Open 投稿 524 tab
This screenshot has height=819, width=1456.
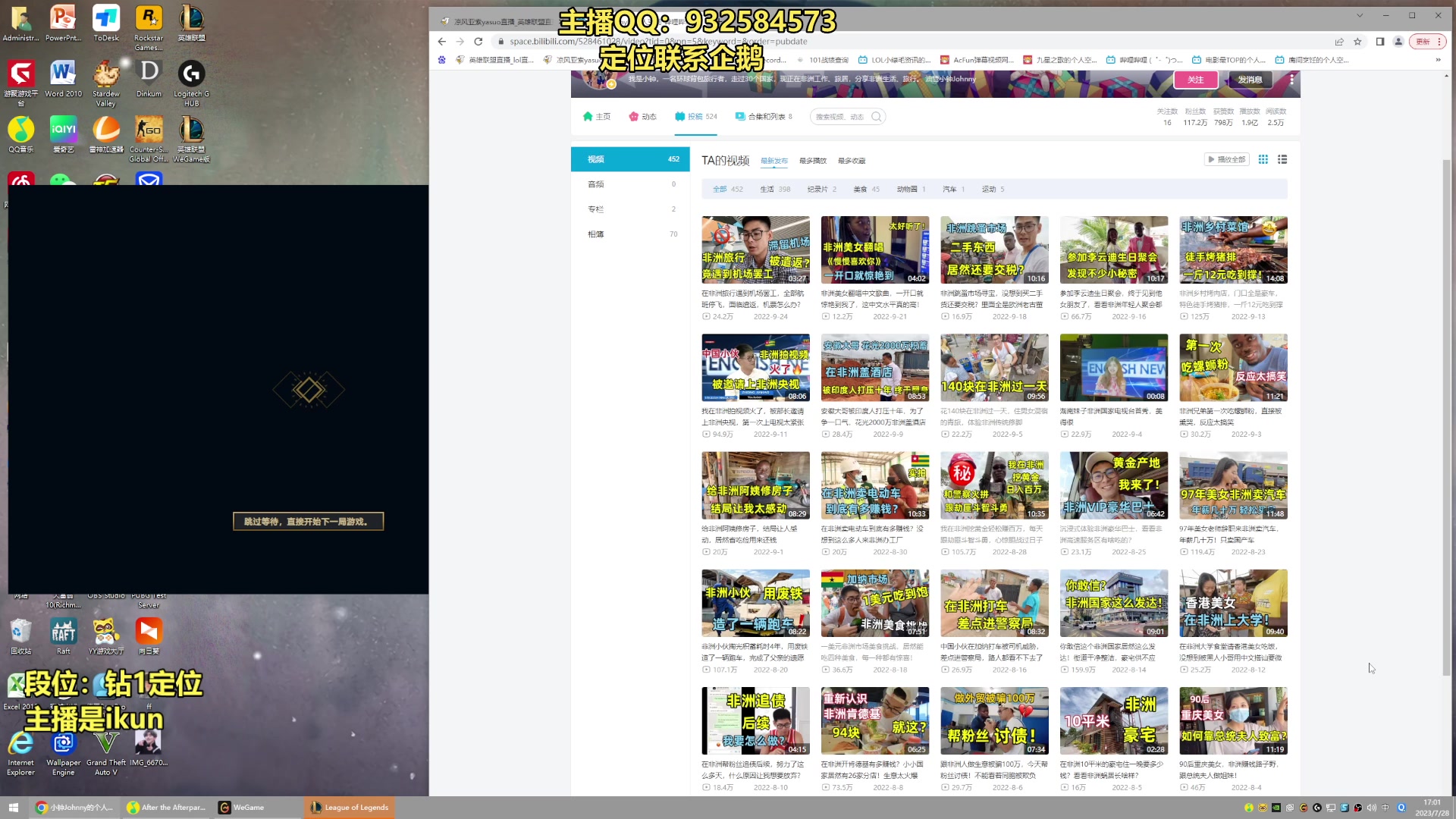tap(696, 117)
